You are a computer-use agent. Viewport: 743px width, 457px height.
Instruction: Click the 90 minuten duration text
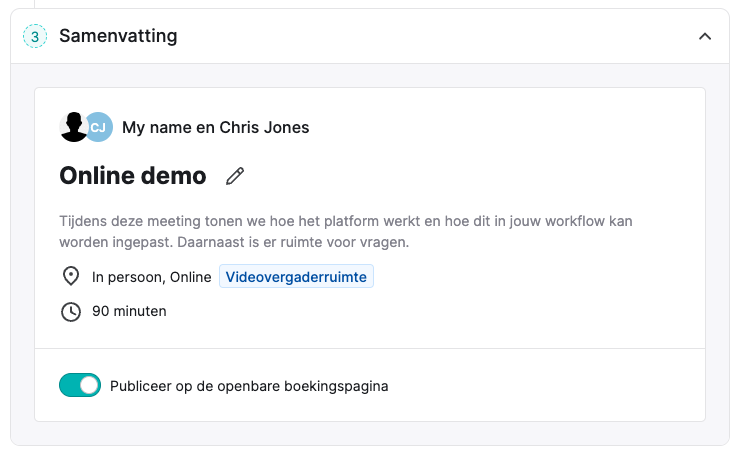[x=129, y=311]
